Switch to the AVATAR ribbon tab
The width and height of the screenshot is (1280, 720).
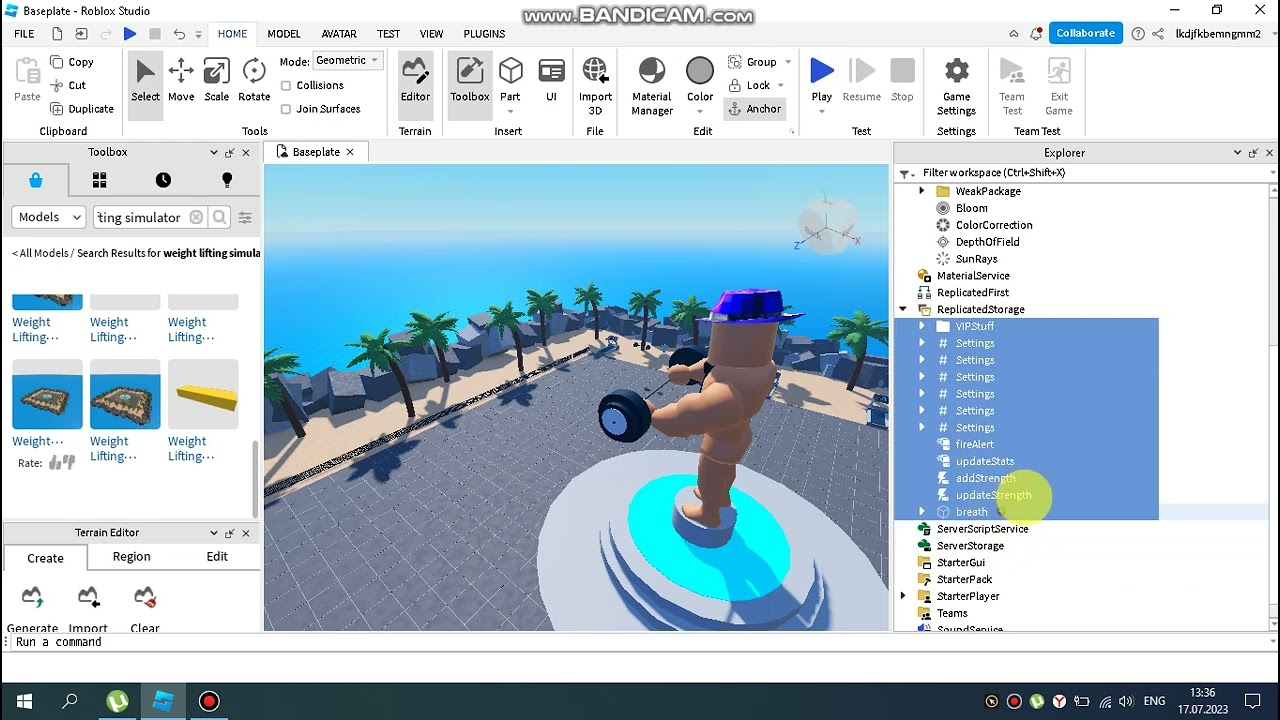pyautogui.click(x=339, y=34)
